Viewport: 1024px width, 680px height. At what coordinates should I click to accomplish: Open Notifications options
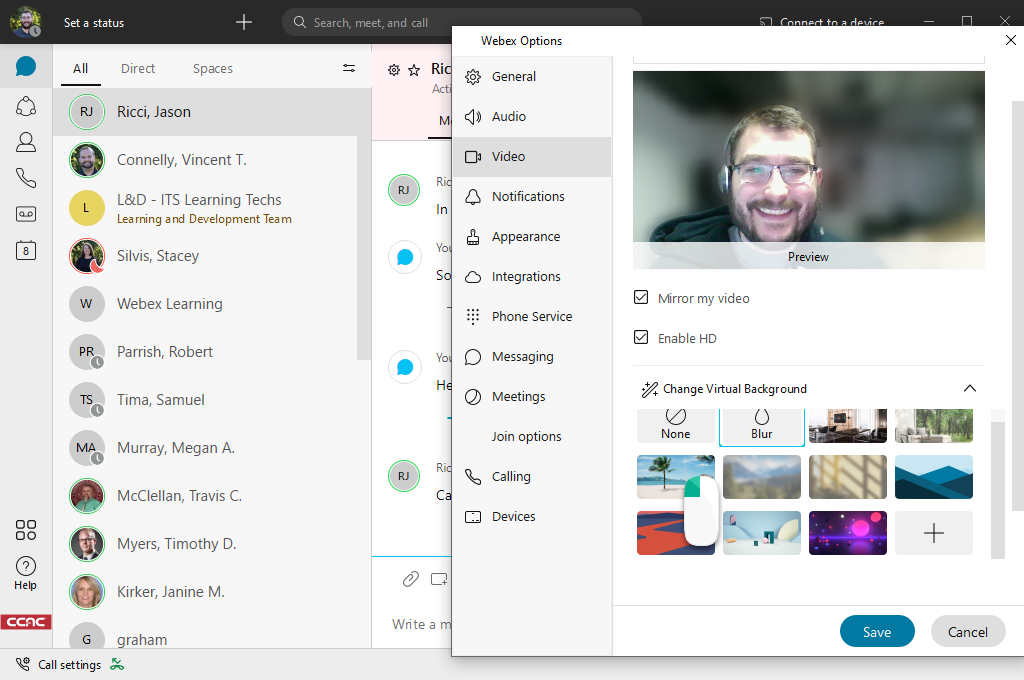click(532, 197)
